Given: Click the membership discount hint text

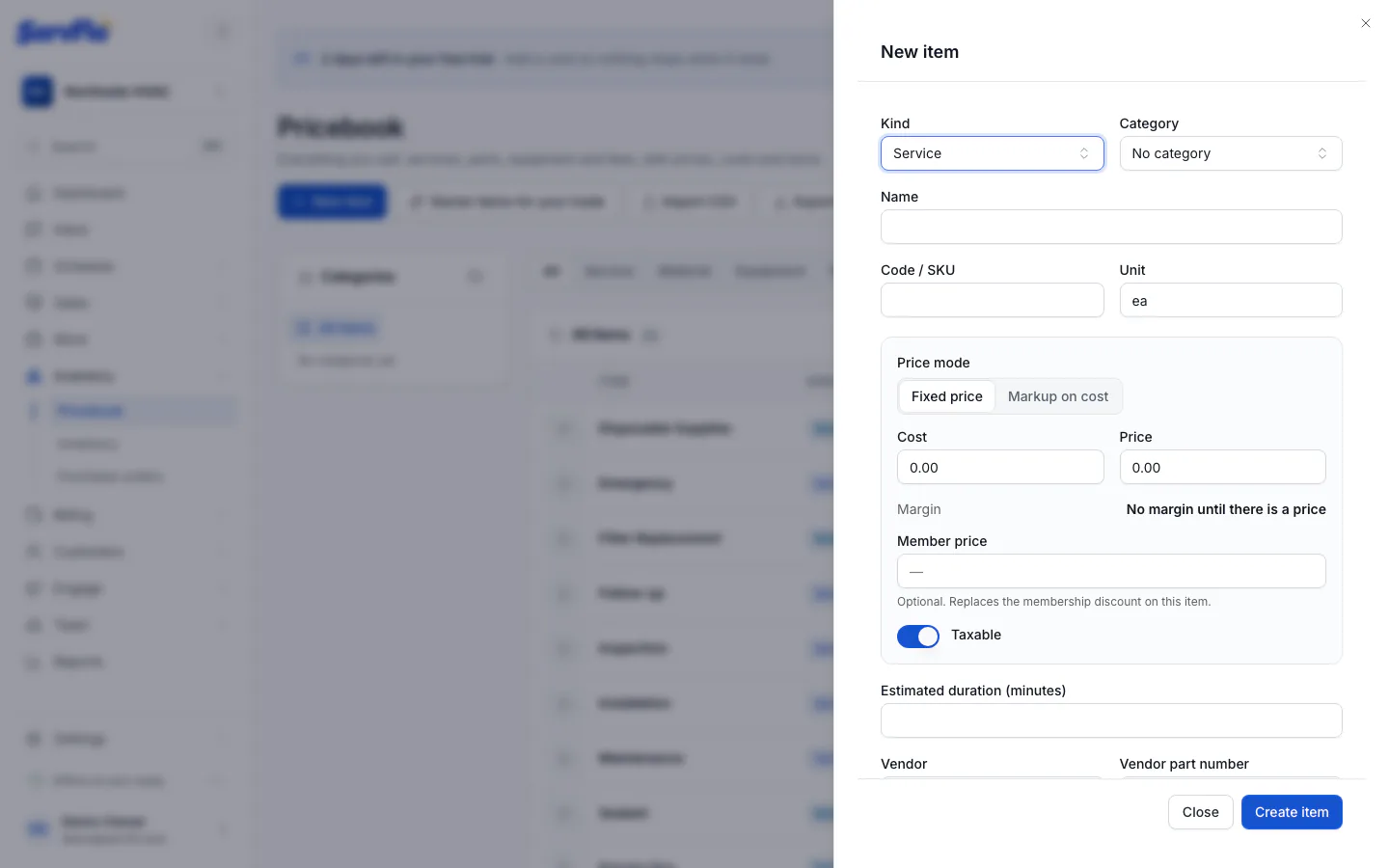Looking at the screenshot, I should coord(1053,602).
